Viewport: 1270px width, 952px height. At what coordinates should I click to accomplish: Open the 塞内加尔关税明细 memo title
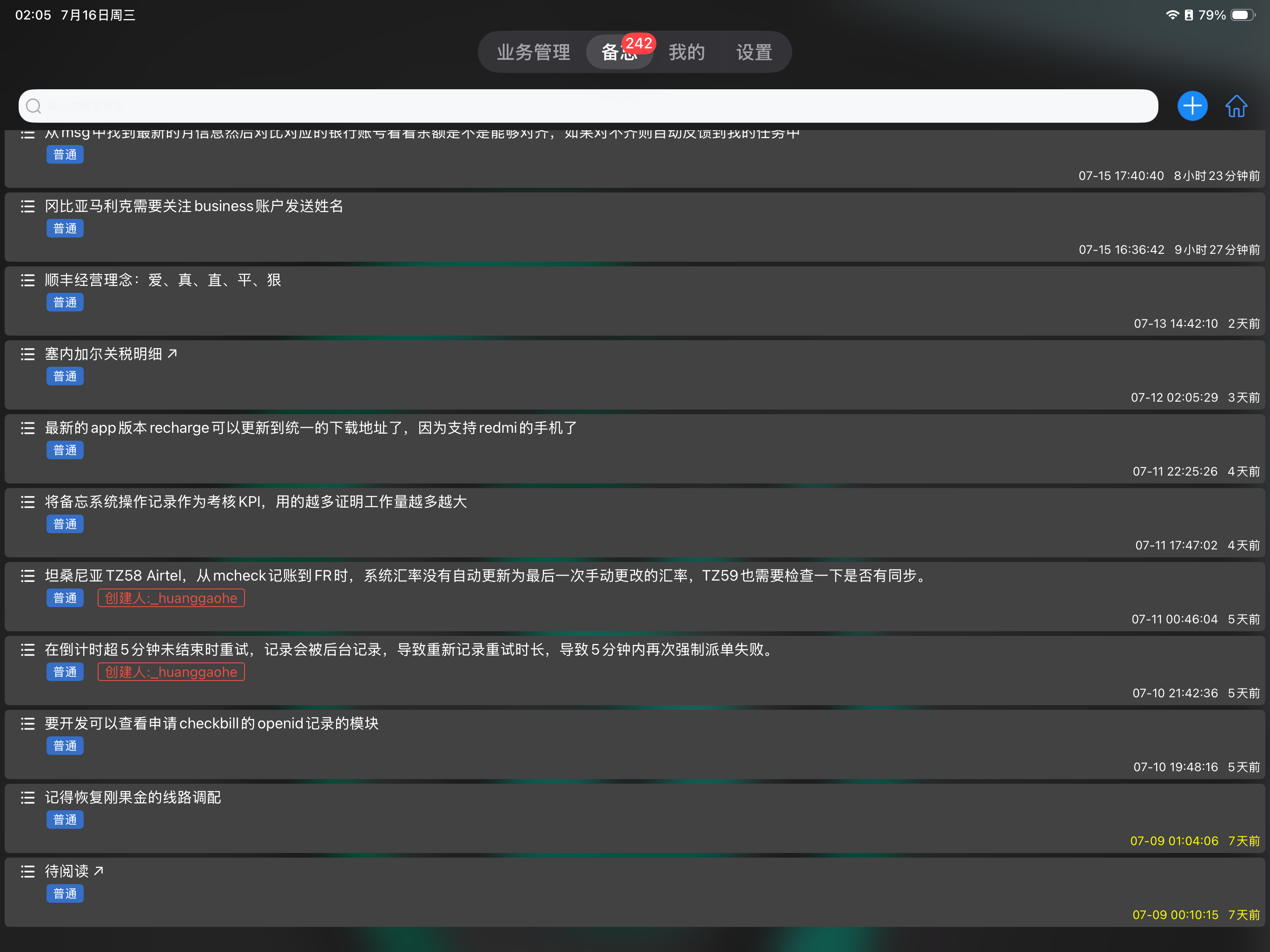point(103,354)
